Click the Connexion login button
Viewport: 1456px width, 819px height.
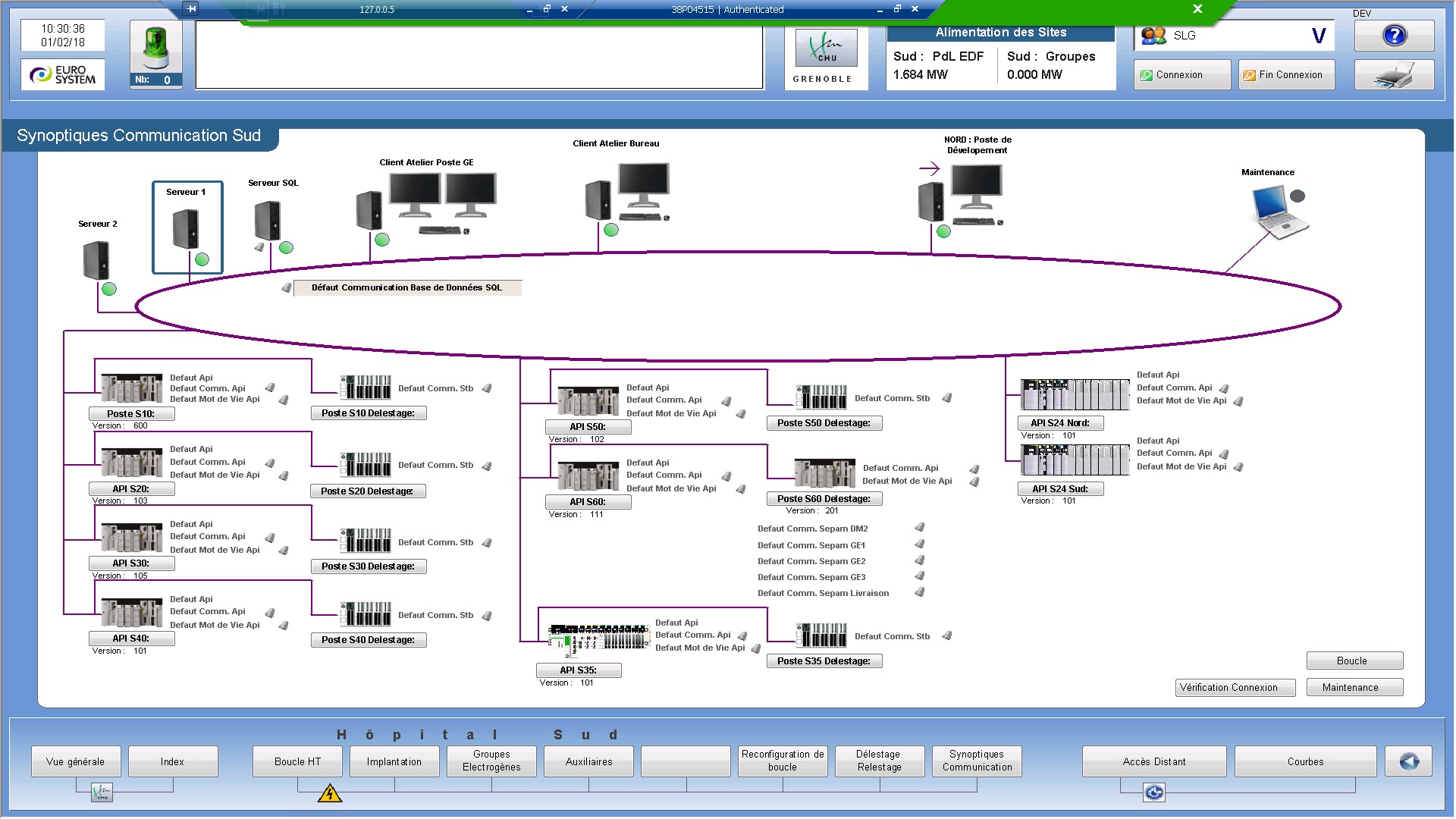point(1181,75)
